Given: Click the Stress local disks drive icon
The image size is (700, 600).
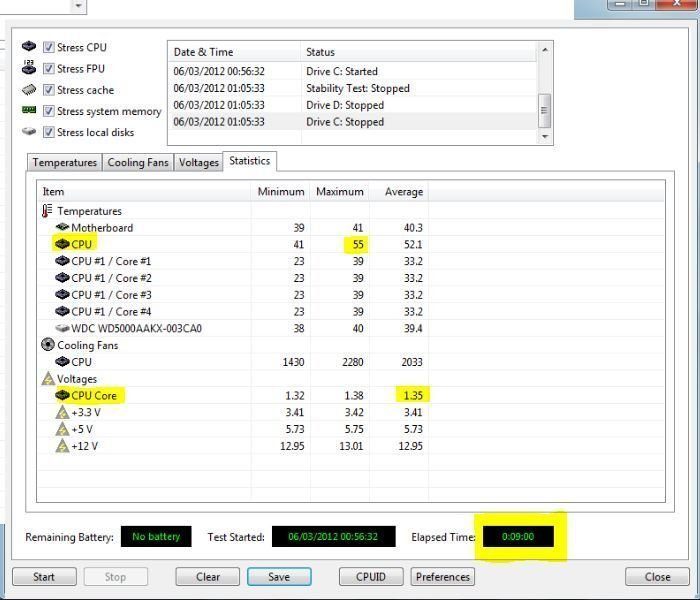Looking at the screenshot, I should pos(29,132).
